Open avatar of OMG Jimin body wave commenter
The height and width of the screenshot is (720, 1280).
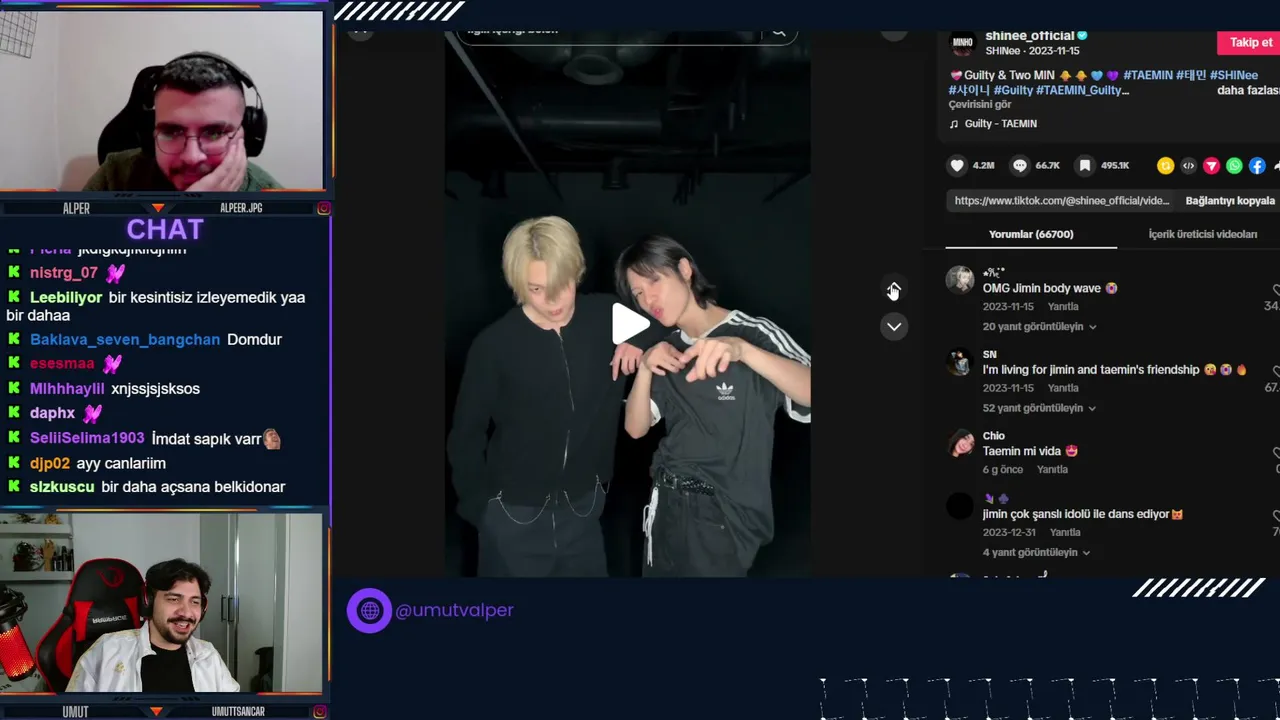[x=960, y=280]
